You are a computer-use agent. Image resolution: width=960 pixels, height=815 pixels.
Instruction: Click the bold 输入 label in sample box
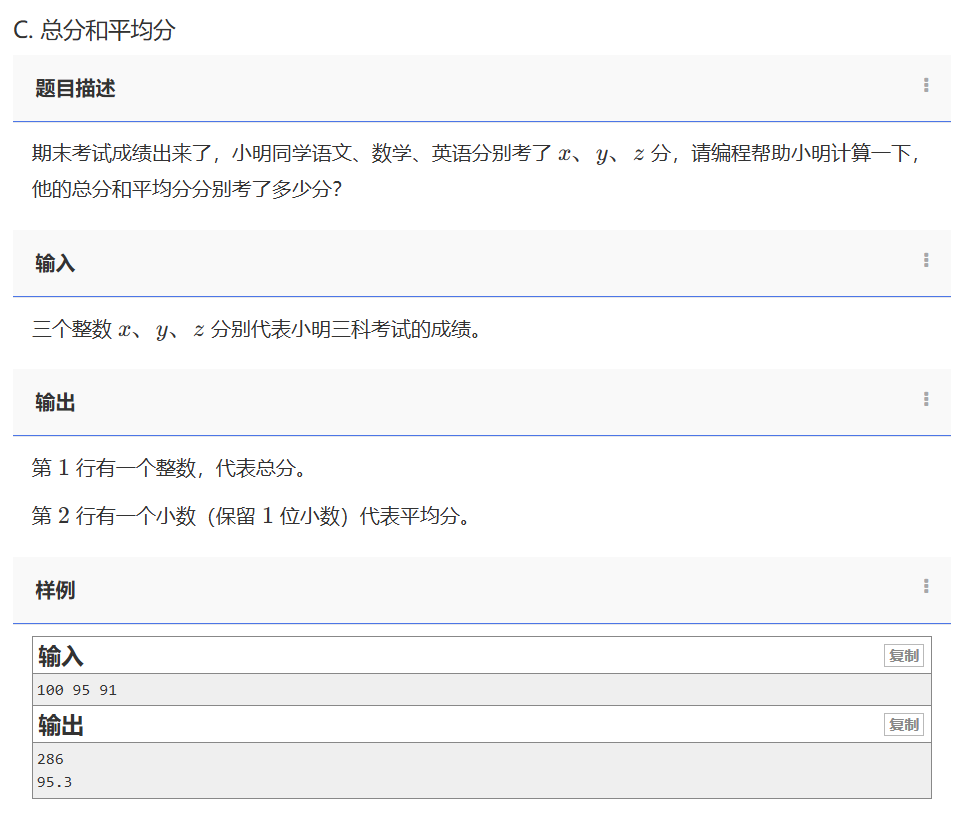tap(61, 657)
